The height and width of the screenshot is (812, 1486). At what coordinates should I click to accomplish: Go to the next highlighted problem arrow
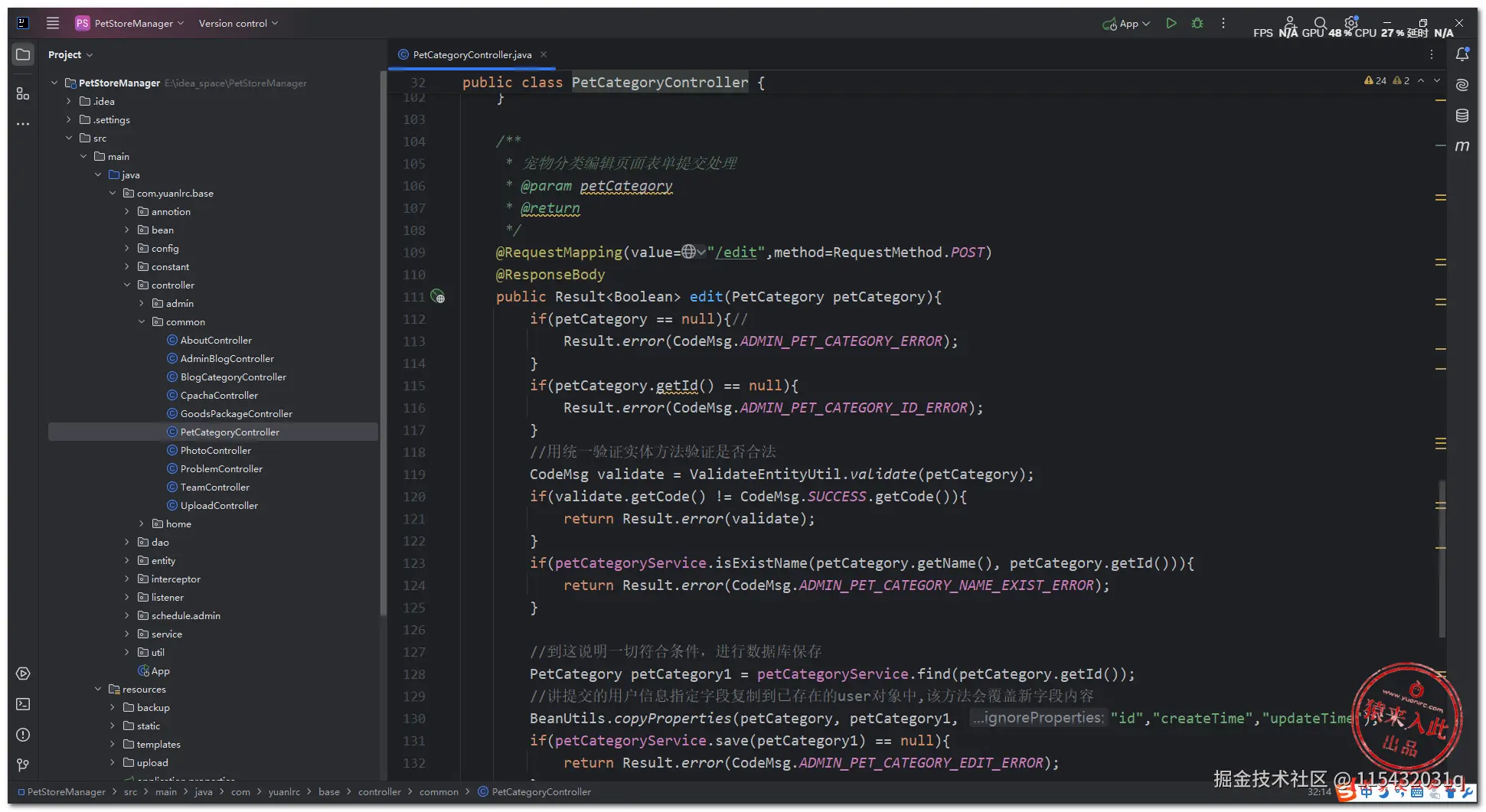1437,80
